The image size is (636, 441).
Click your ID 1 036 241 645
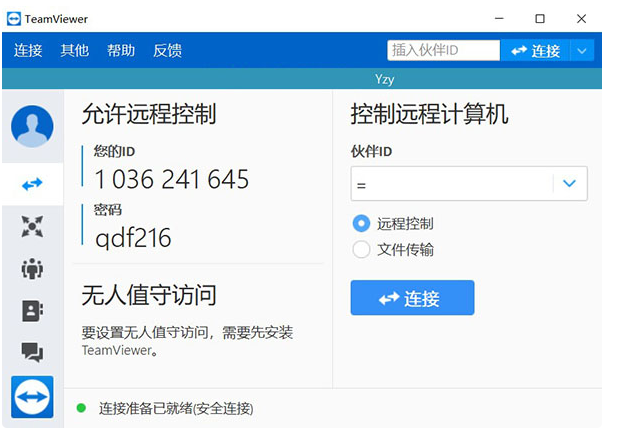point(172,179)
